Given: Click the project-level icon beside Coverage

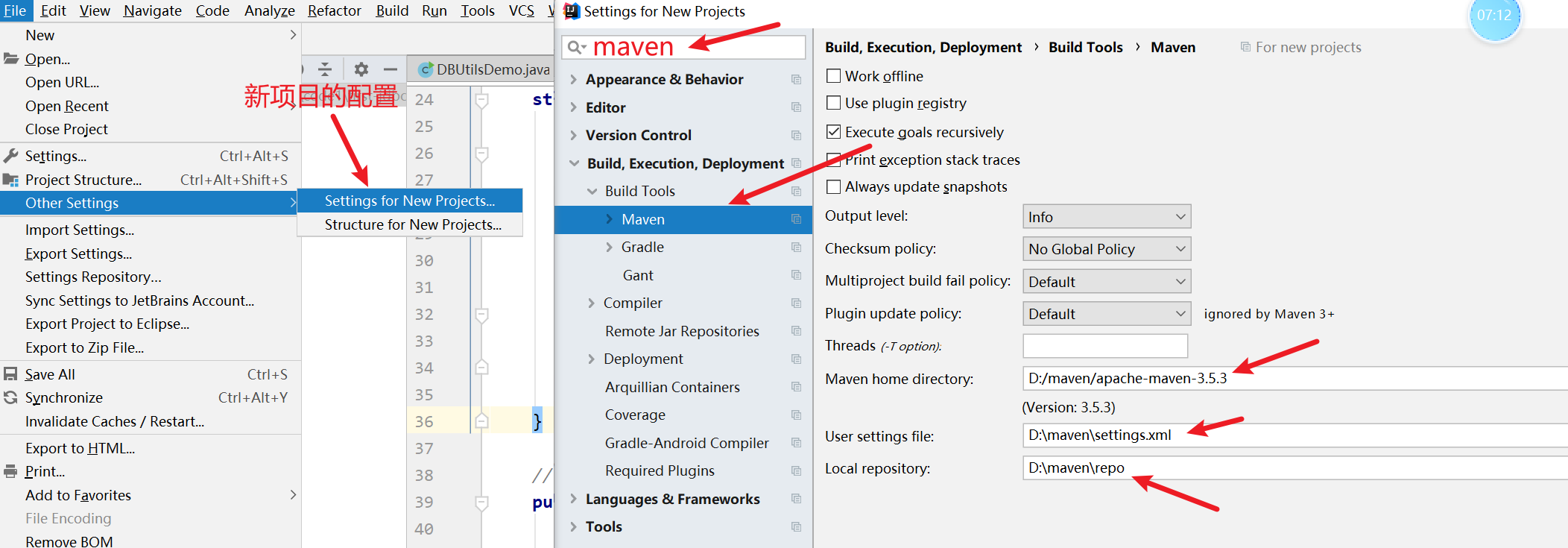Looking at the screenshot, I should 796,415.
